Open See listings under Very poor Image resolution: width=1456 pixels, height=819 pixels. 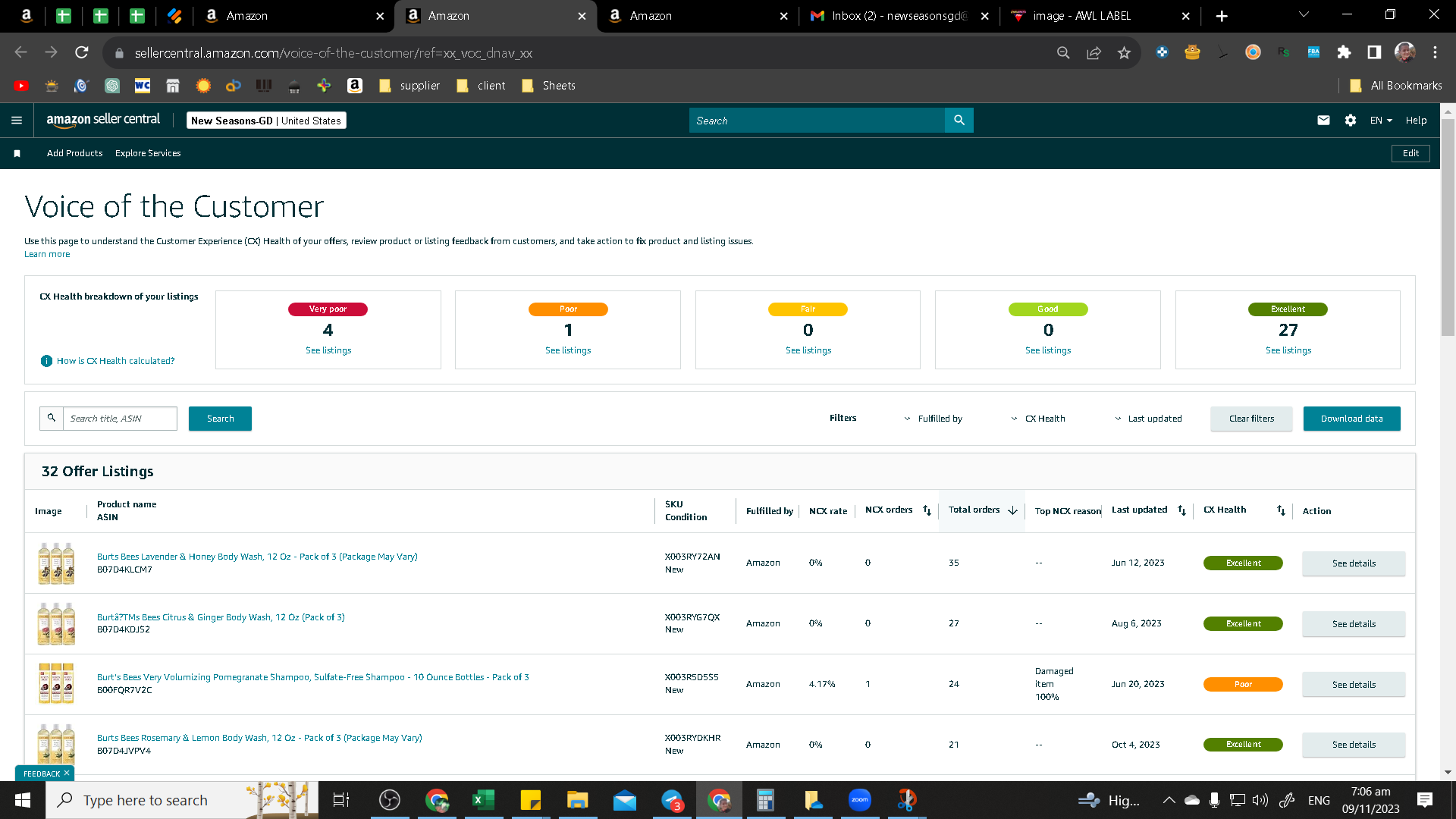328,350
